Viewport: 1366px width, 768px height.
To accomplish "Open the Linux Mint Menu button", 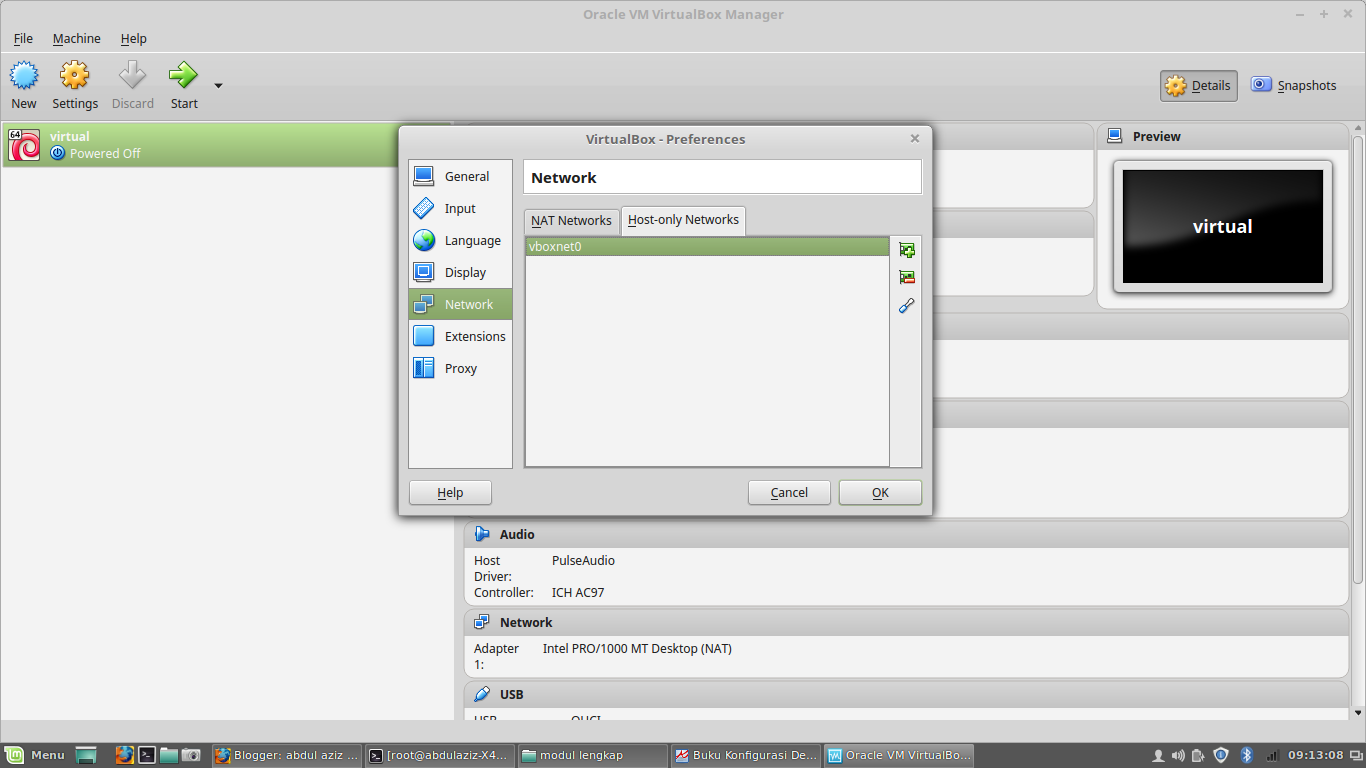I will pyautogui.click(x=35, y=755).
